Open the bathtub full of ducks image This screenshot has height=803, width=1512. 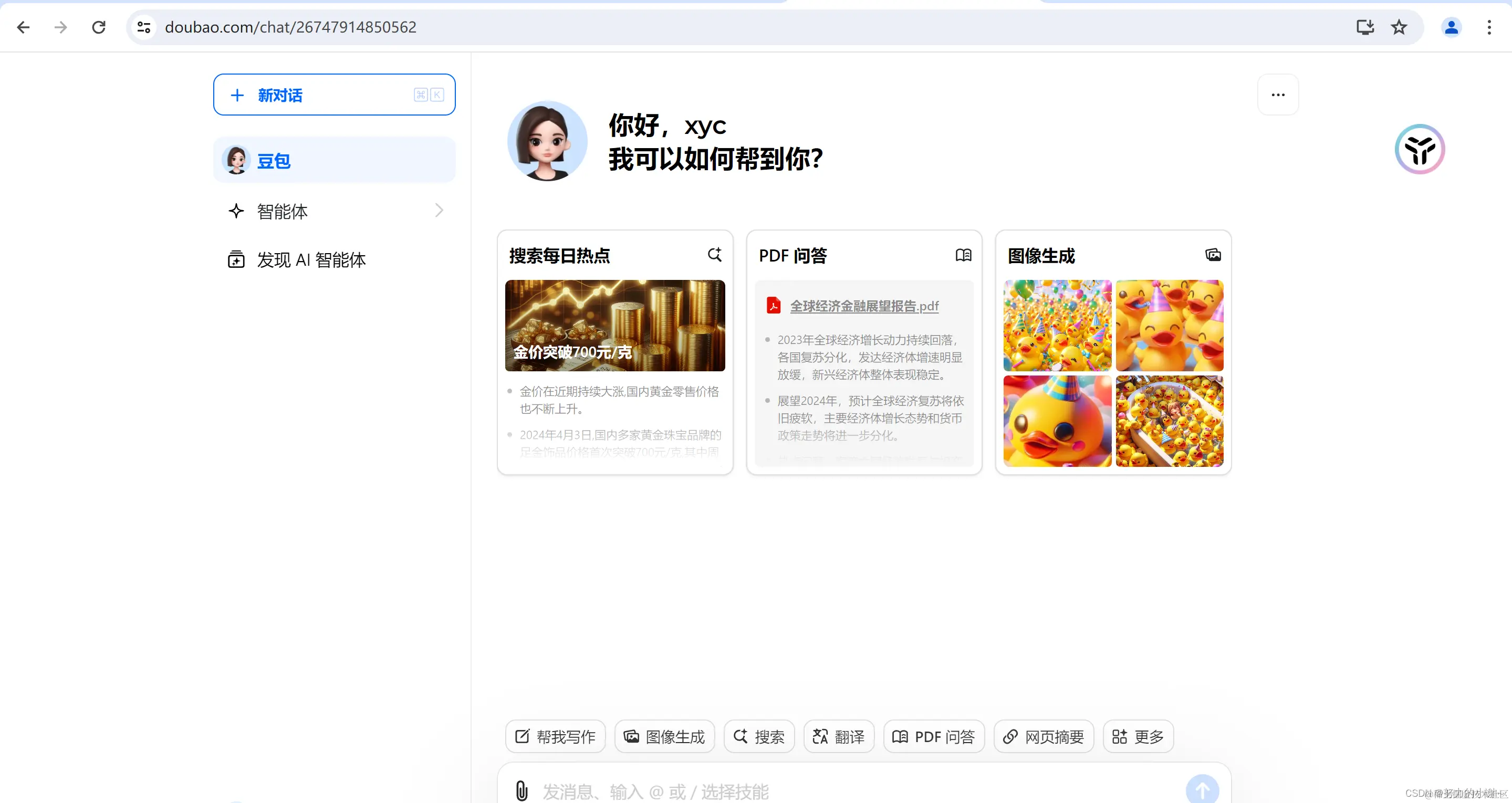[x=1169, y=421]
